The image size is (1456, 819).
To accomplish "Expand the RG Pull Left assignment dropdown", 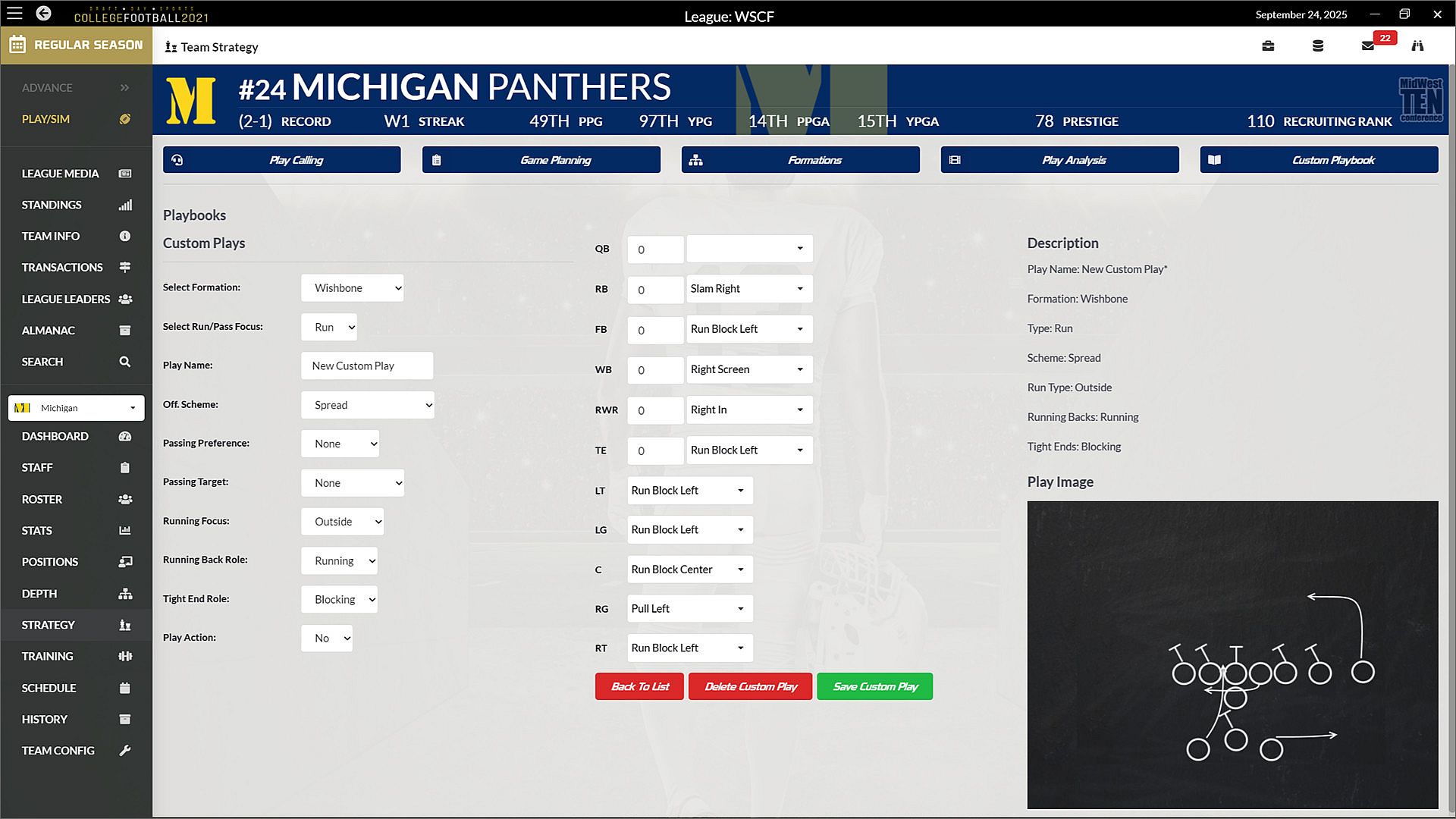I will 689,609.
